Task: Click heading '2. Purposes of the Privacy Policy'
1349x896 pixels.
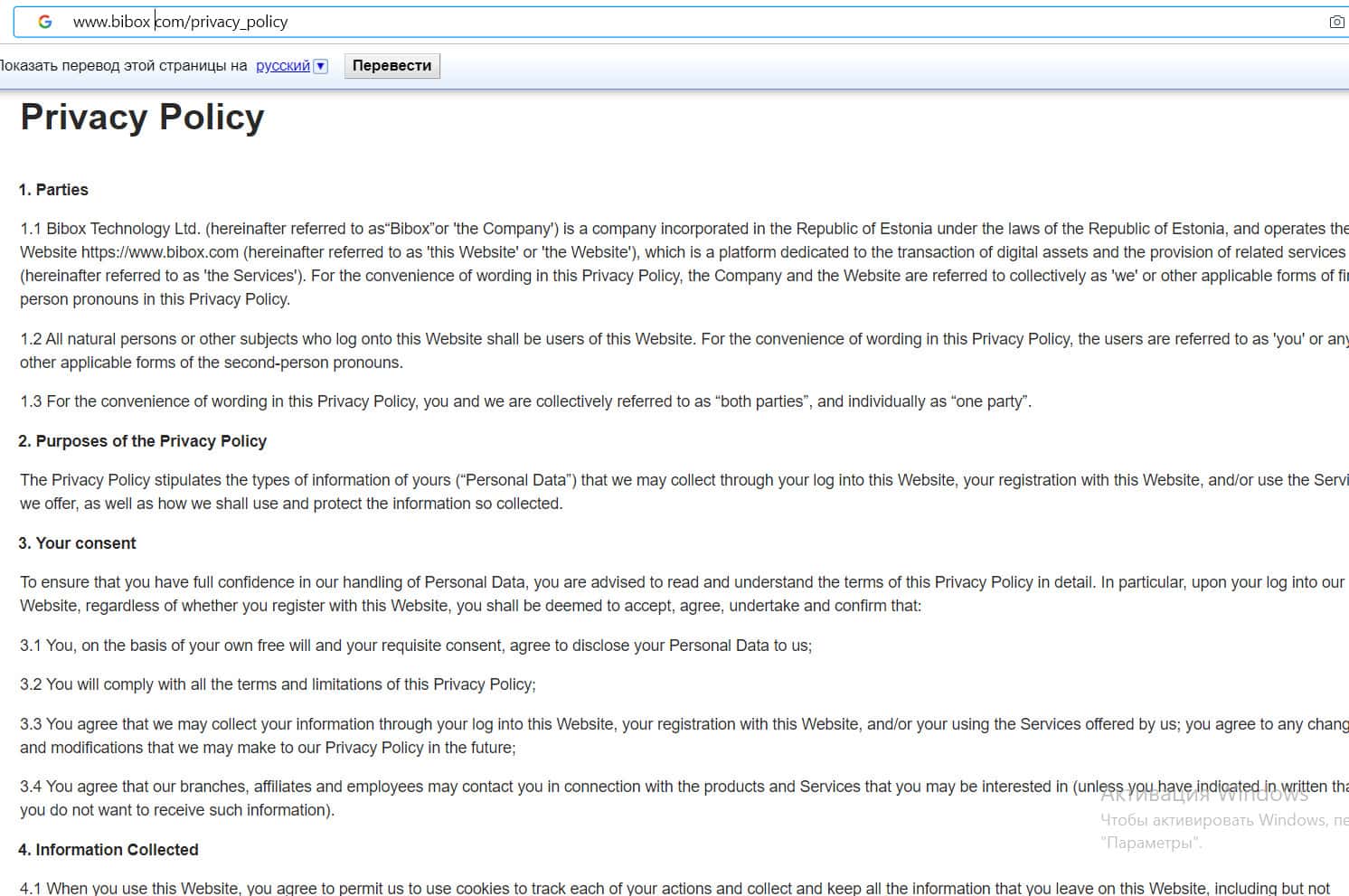Action: click(x=143, y=441)
